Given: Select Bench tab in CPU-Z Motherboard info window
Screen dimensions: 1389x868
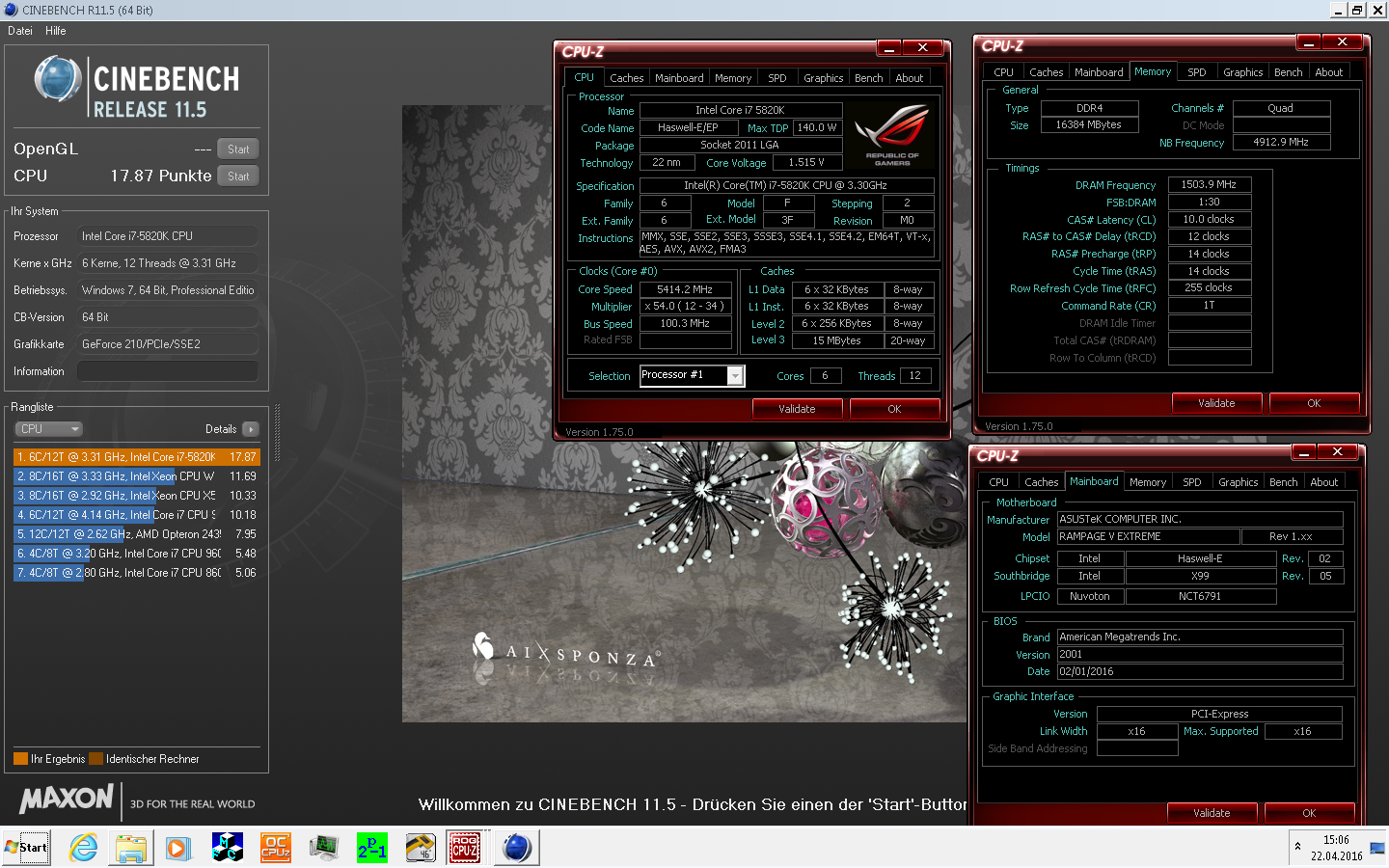Looking at the screenshot, I should (x=1284, y=482).
